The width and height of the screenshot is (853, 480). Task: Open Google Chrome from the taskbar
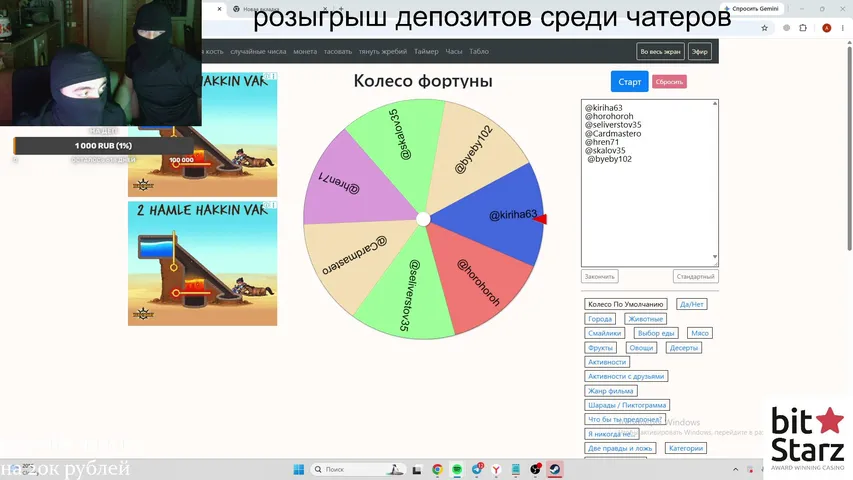pos(437,469)
